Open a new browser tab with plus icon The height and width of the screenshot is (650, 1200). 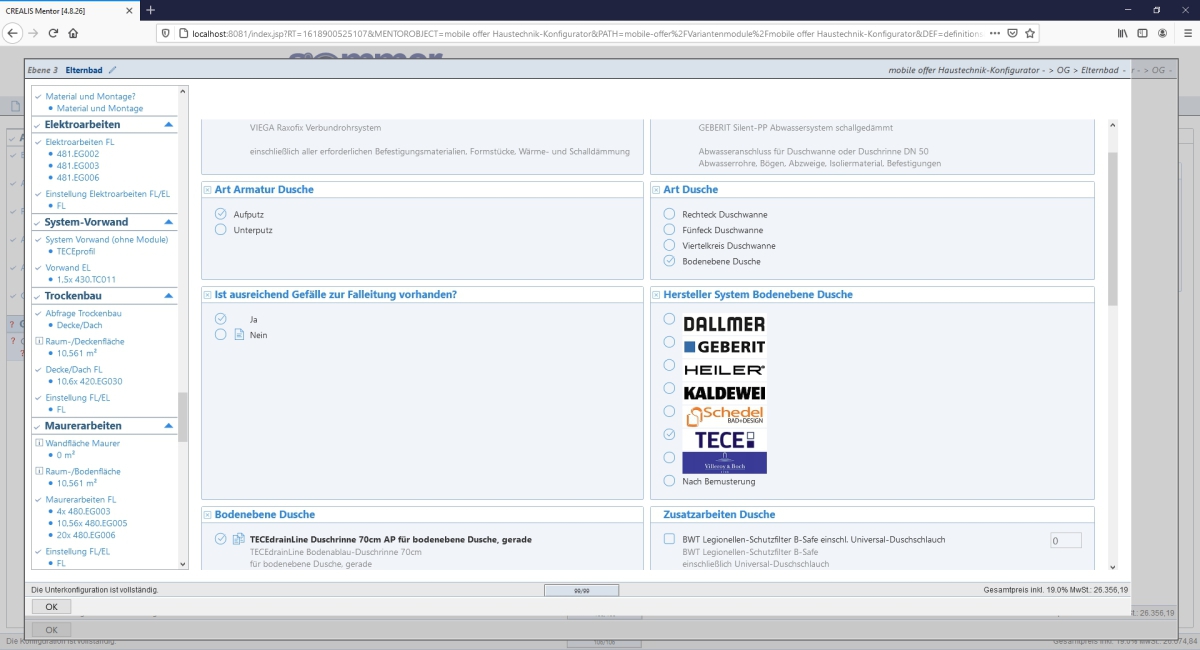pyautogui.click(x=150, y=9)
